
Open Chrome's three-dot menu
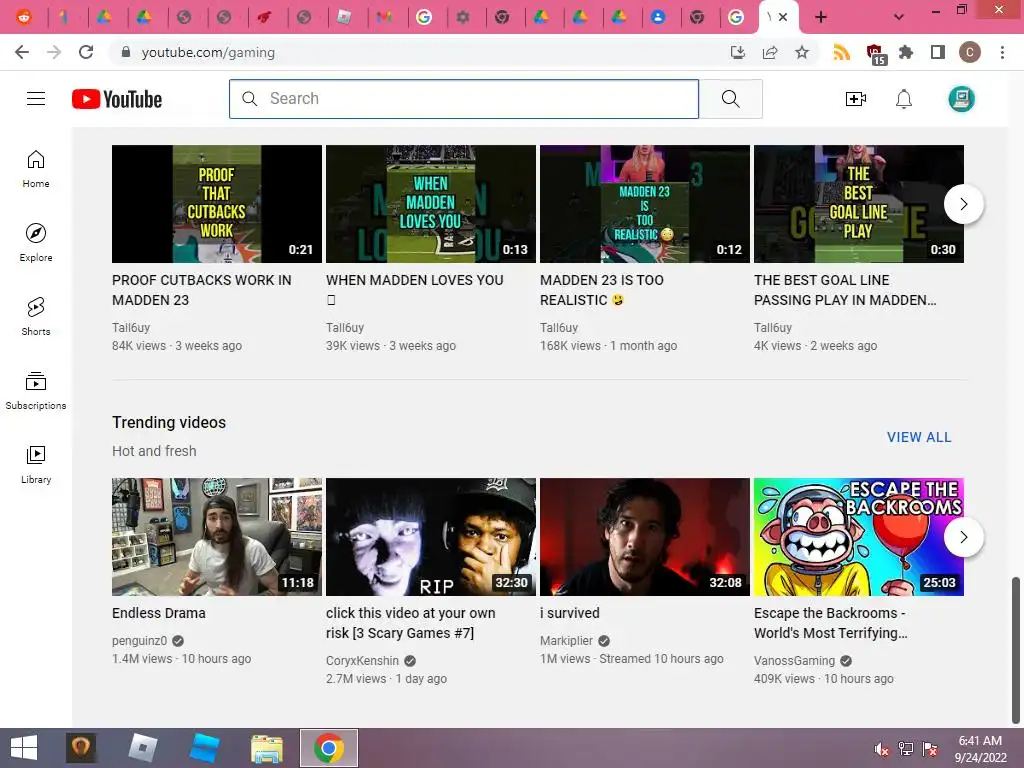pyautogui.click(x=1002, y=52)
